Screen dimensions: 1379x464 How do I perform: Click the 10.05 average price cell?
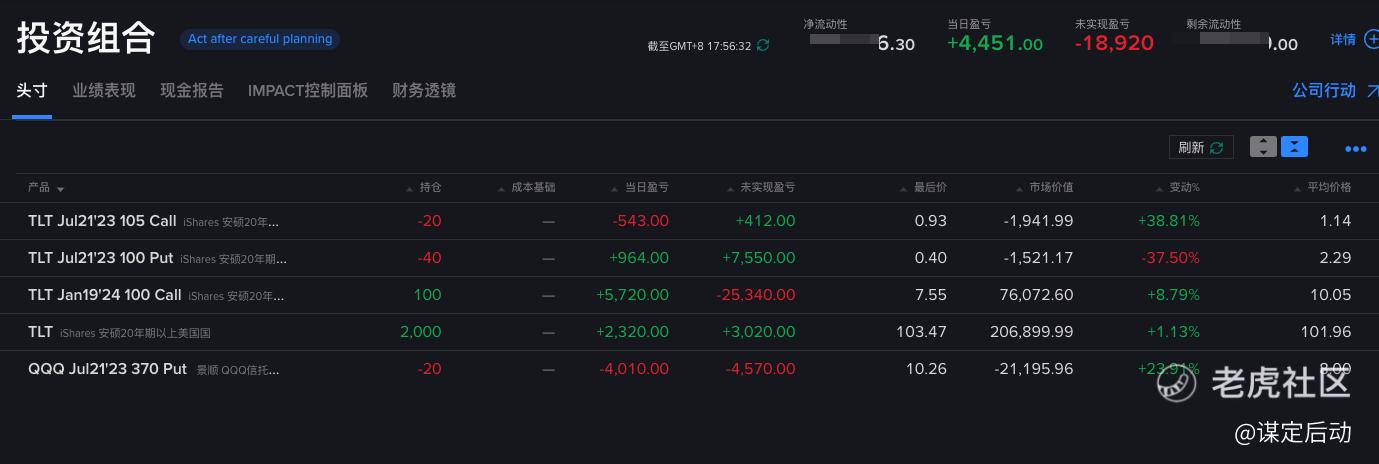pos(1329,295)
